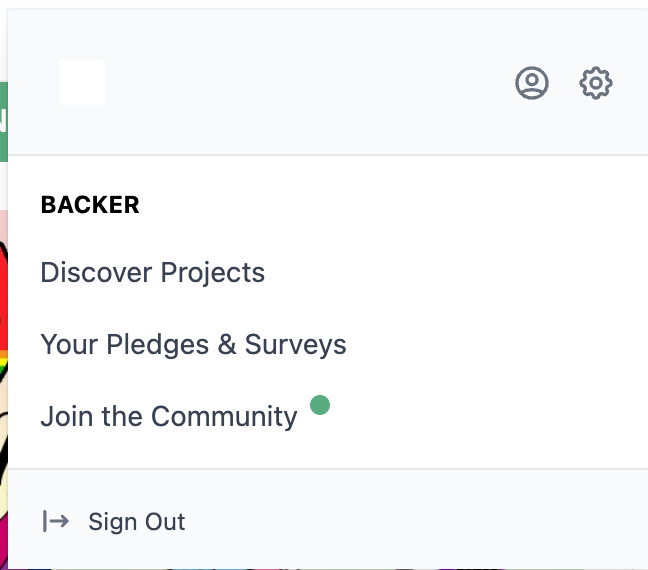The width and height of the screenshot is (648, 570).
Task: Open account settings via gear icon
Action: [596, 83]
